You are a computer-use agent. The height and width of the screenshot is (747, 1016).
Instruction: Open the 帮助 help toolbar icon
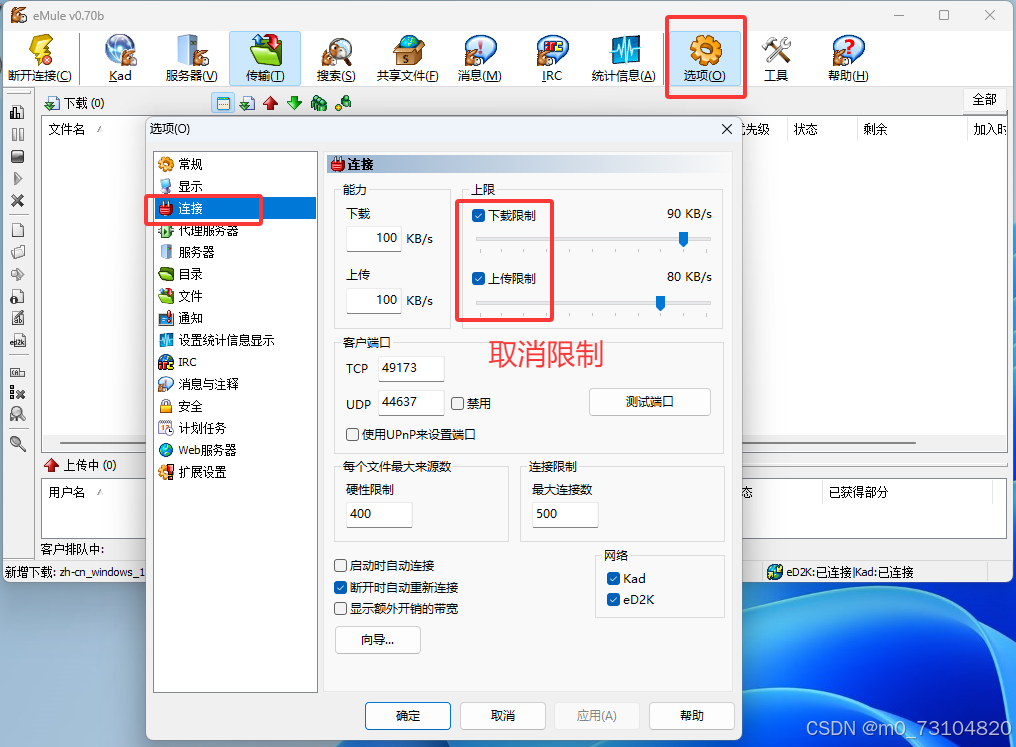point(848,58)
